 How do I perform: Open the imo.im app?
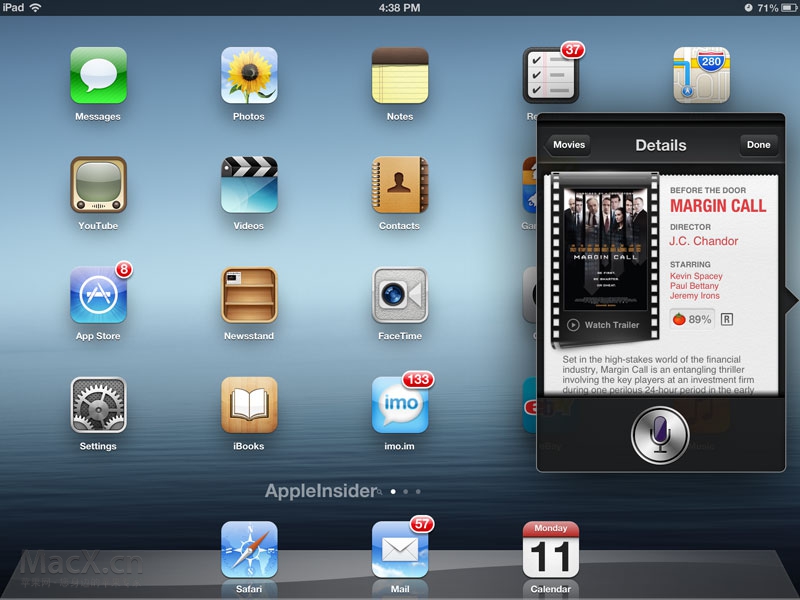(400, 405)
